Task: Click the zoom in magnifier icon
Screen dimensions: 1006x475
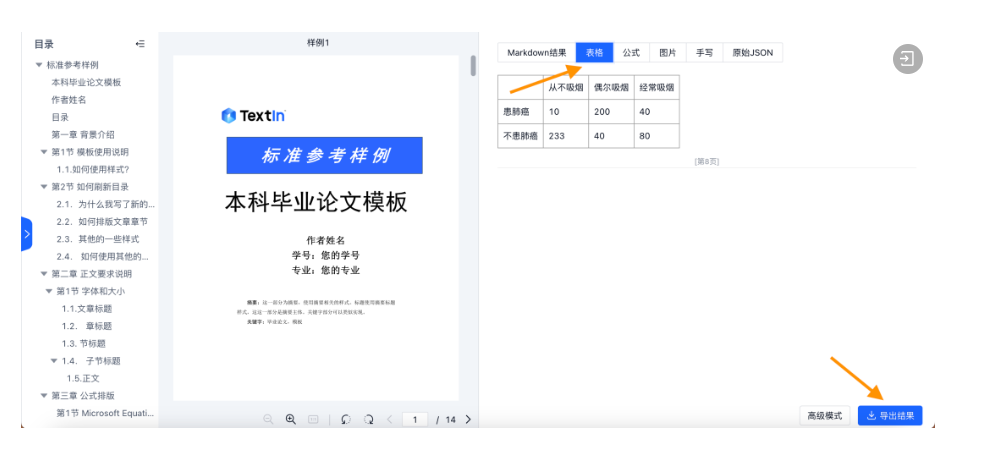Action: tap(291, 419)
